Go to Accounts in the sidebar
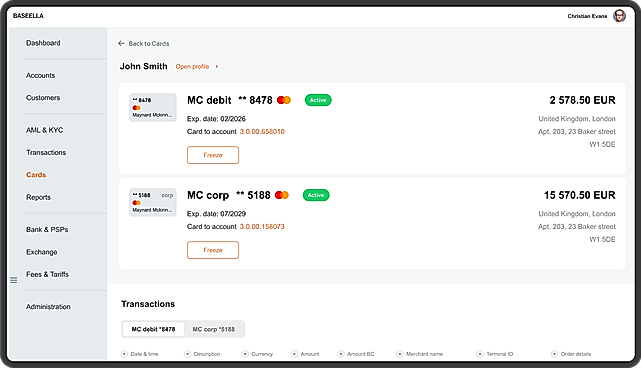Image resolution: width=641 pixels, height=368 pixels. coord(40,75)
